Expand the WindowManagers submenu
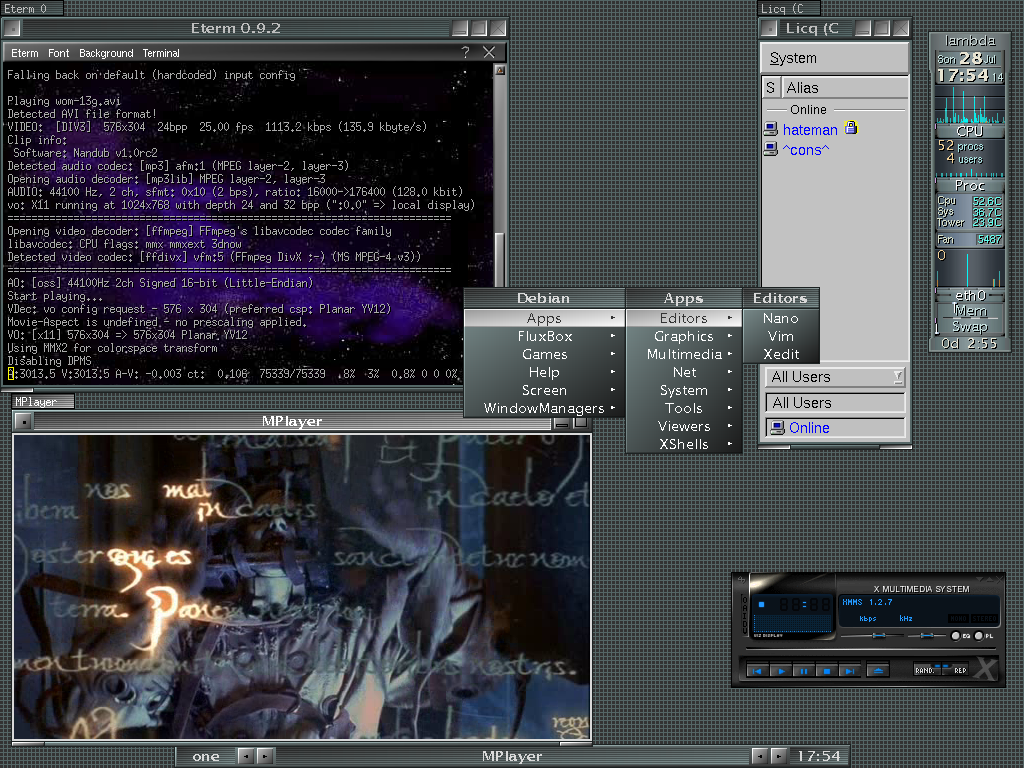 pos(543,408)
